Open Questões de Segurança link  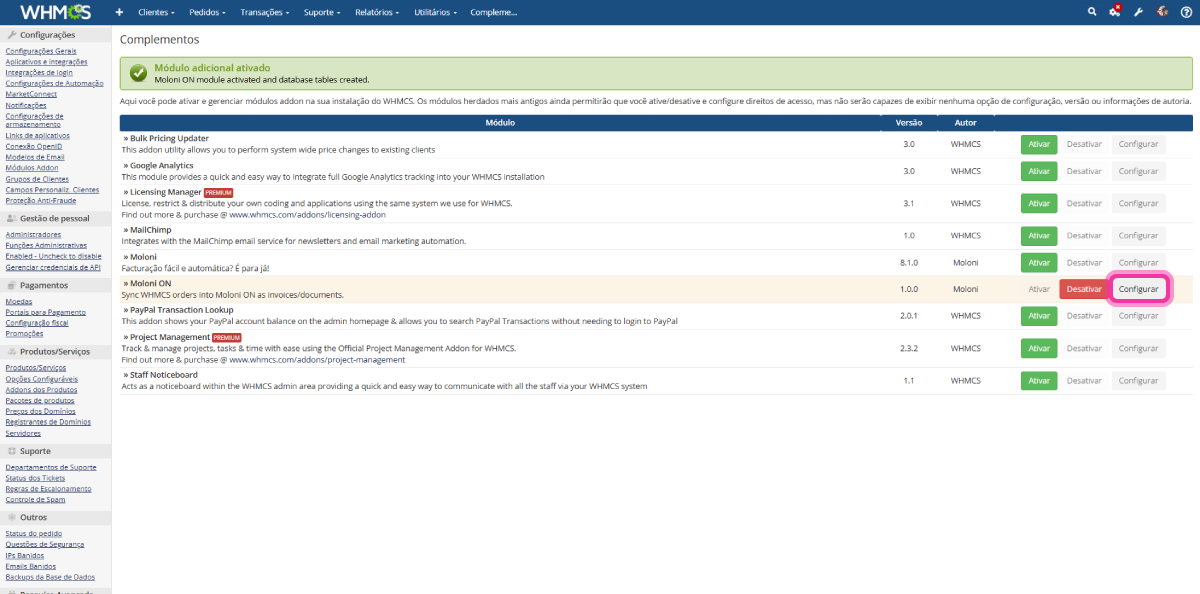(x=45, y=544)
